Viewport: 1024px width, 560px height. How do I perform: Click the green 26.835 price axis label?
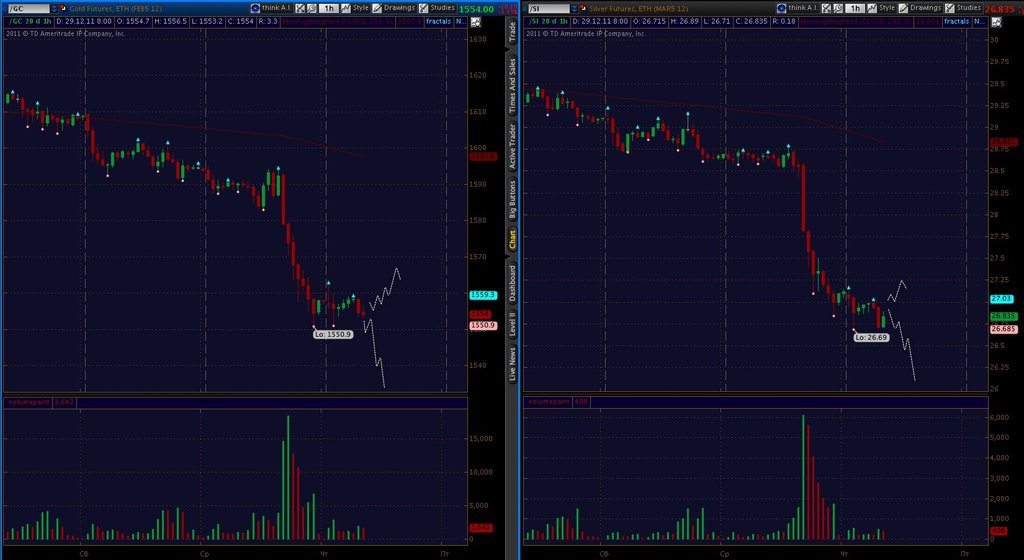[1004, 316]
